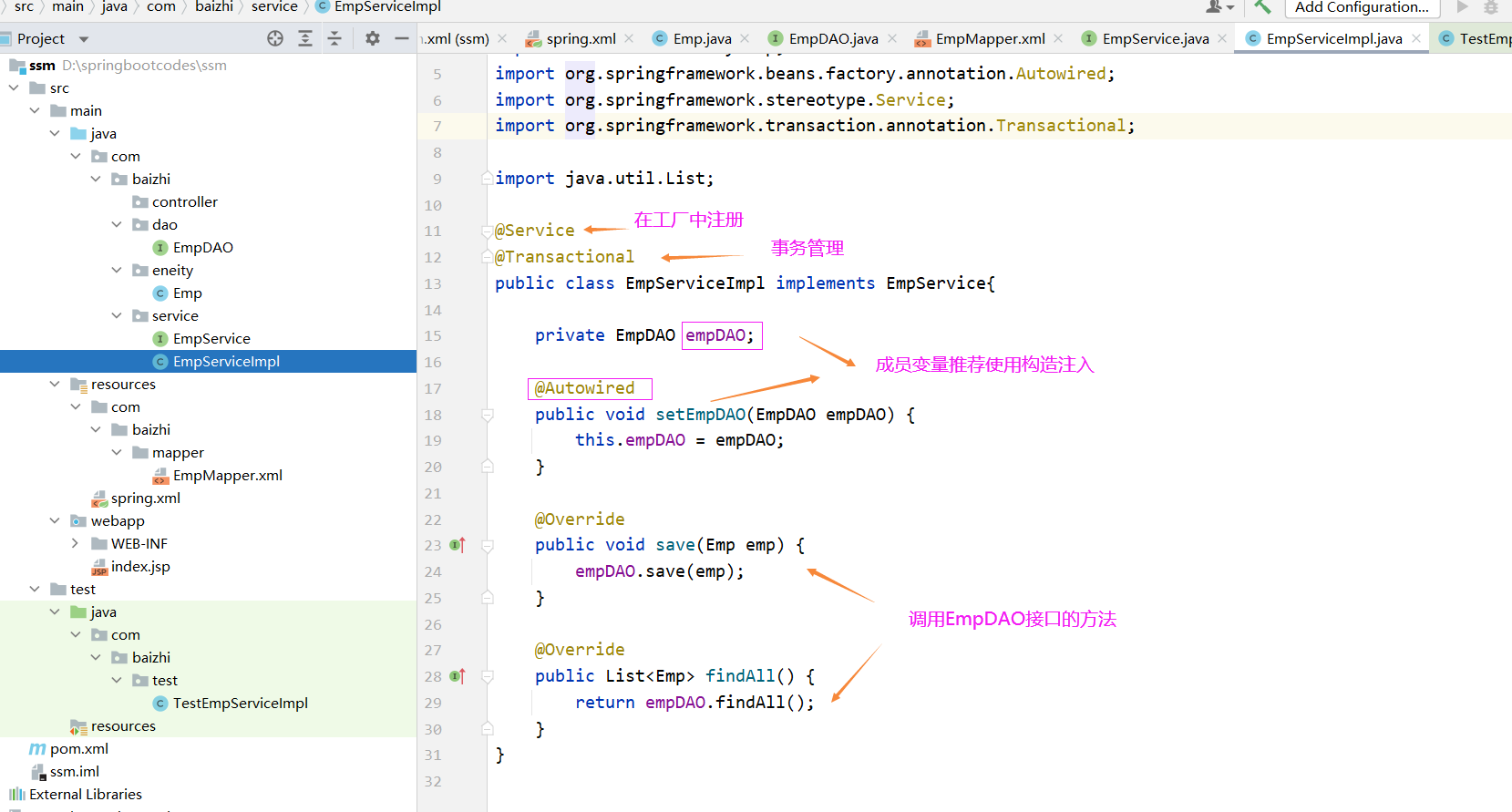Close the EmpService.java tab
The height and width of the screenshot is (812, 1512).
tap(1223, 38)
